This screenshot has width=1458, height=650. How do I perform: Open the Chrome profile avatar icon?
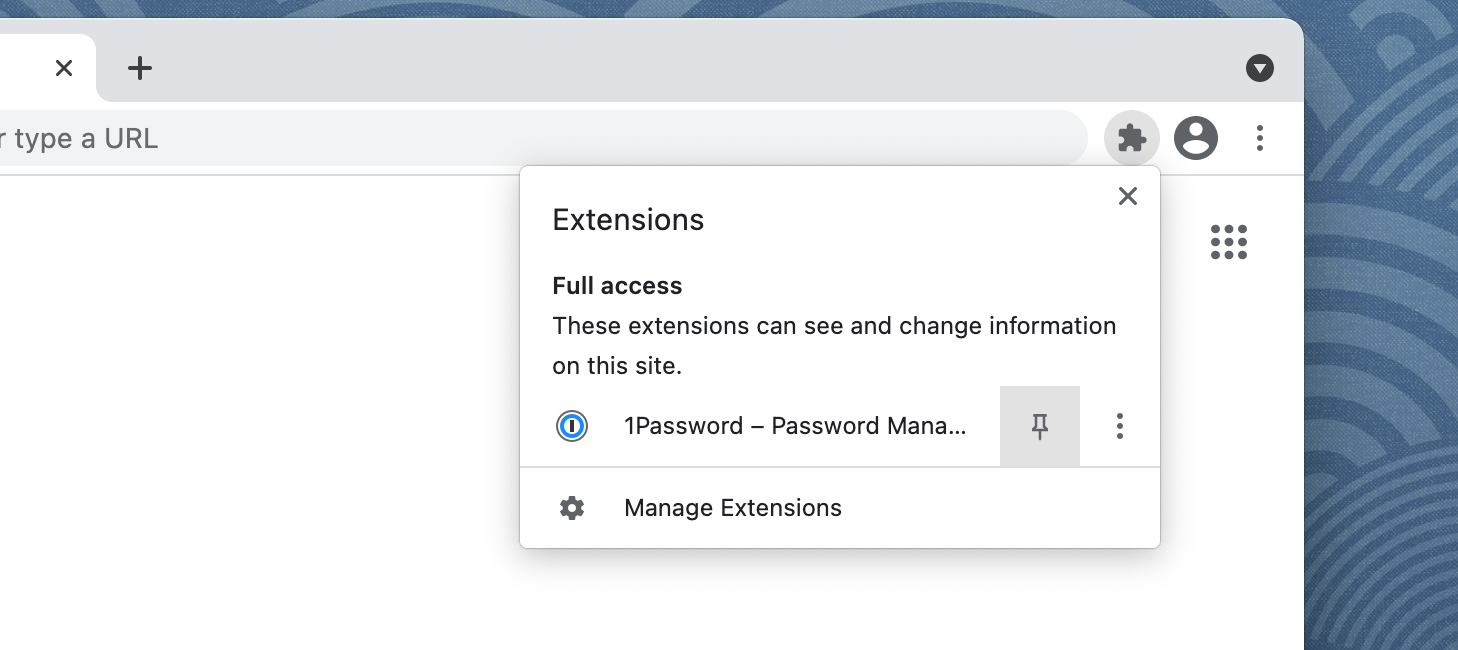(1195, 138)
